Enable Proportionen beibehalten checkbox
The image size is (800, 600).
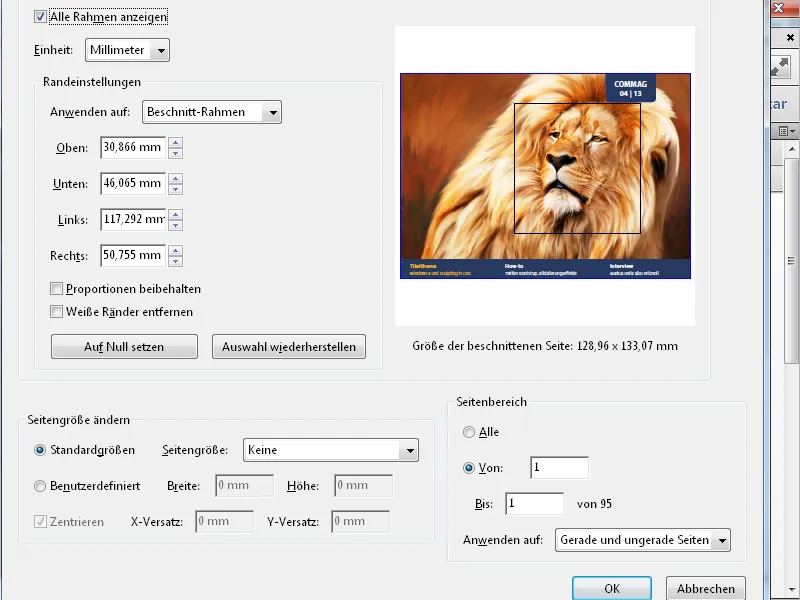point(56,289)
